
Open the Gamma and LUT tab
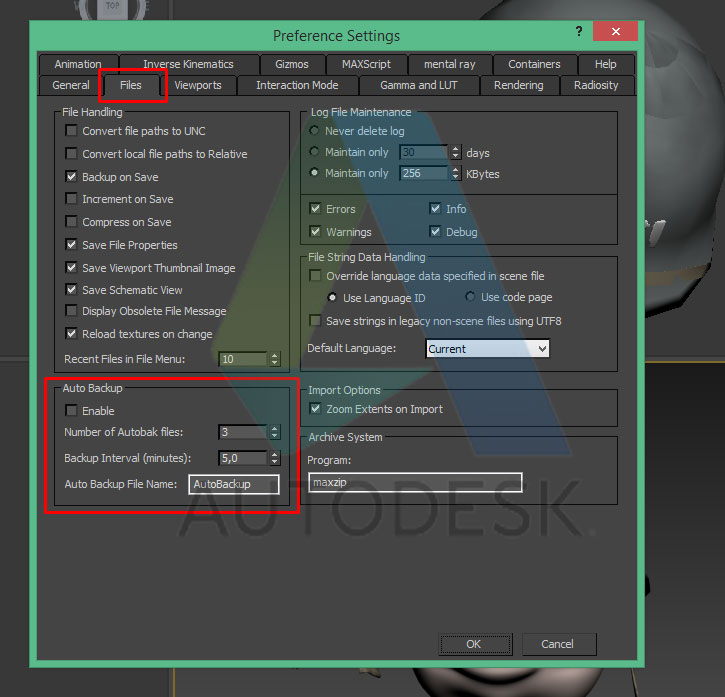(418, 85)
